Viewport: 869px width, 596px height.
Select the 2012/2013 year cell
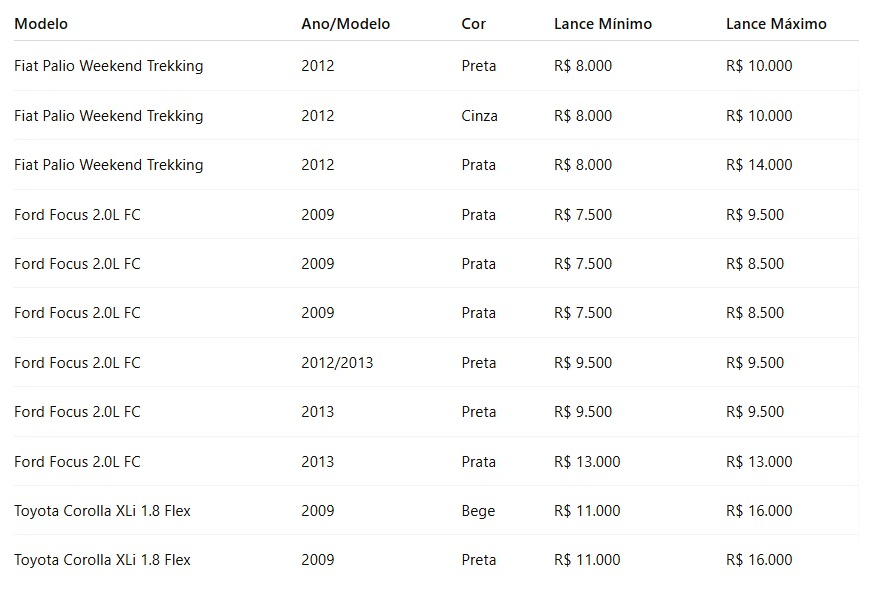pos(337,363)
